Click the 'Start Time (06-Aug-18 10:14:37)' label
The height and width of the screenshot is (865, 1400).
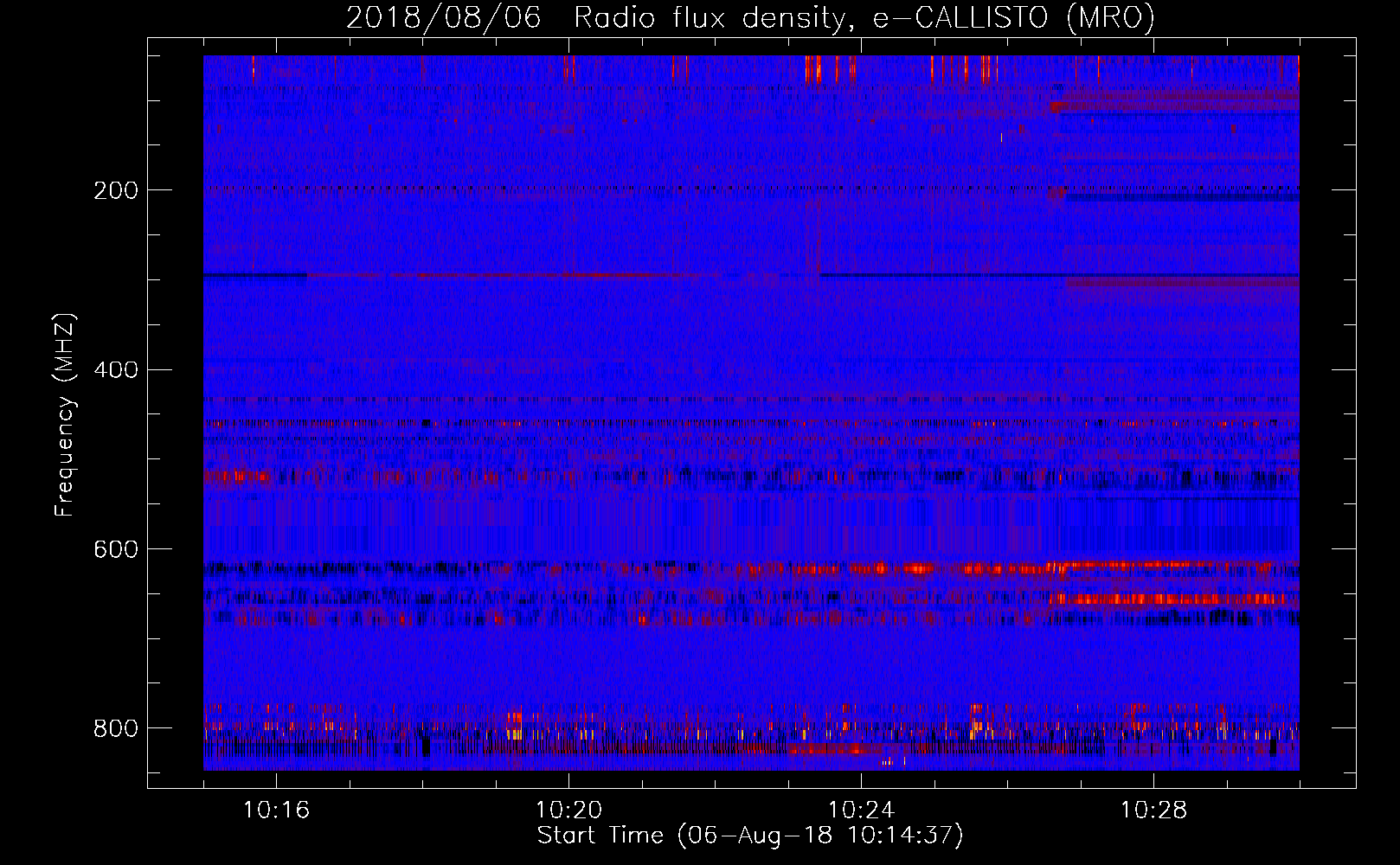click(750, 836)
